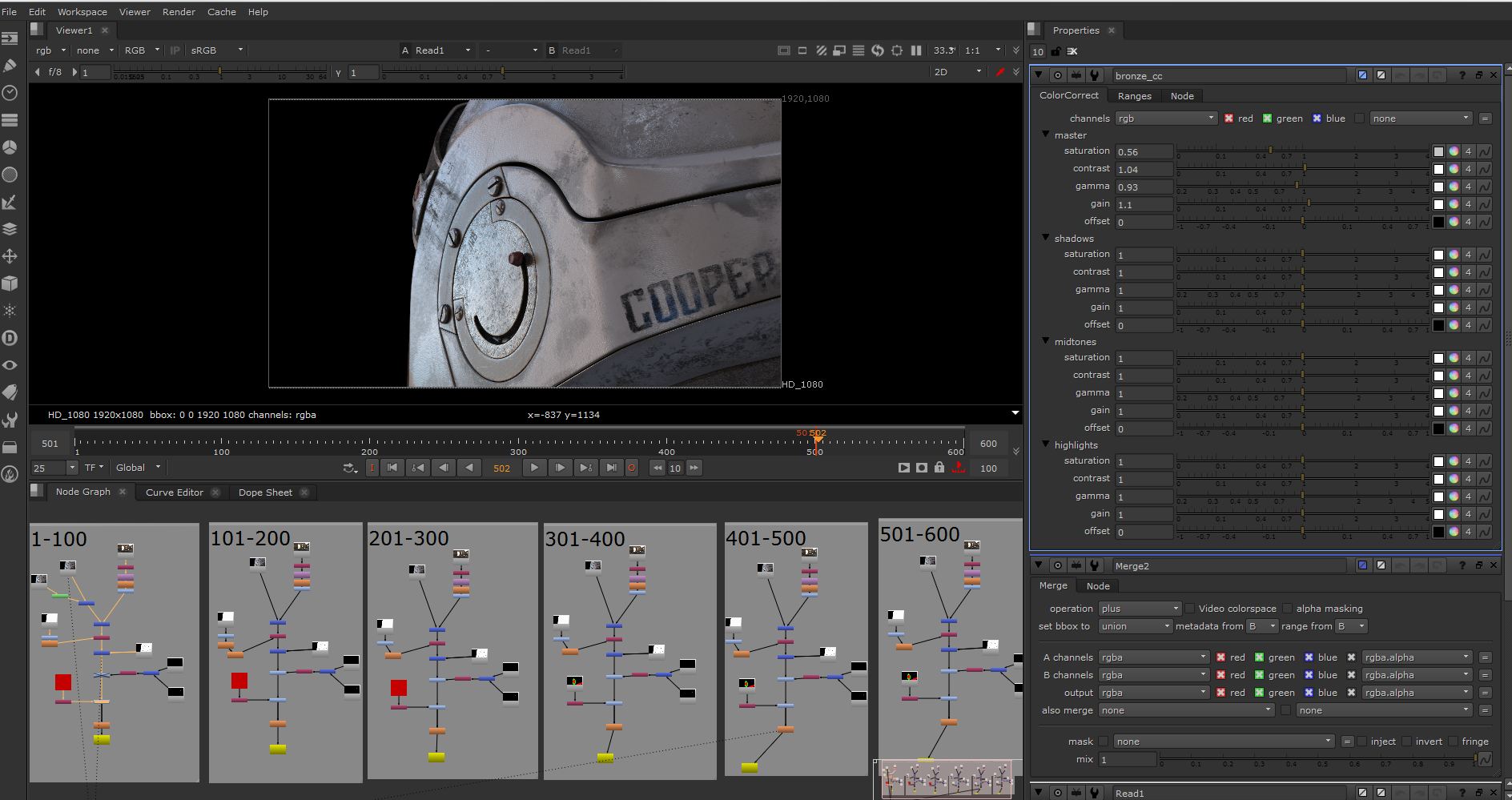The image size is (1512, 800).
Task: Click the bronze_cc node name field
Action: point(1229,75)
